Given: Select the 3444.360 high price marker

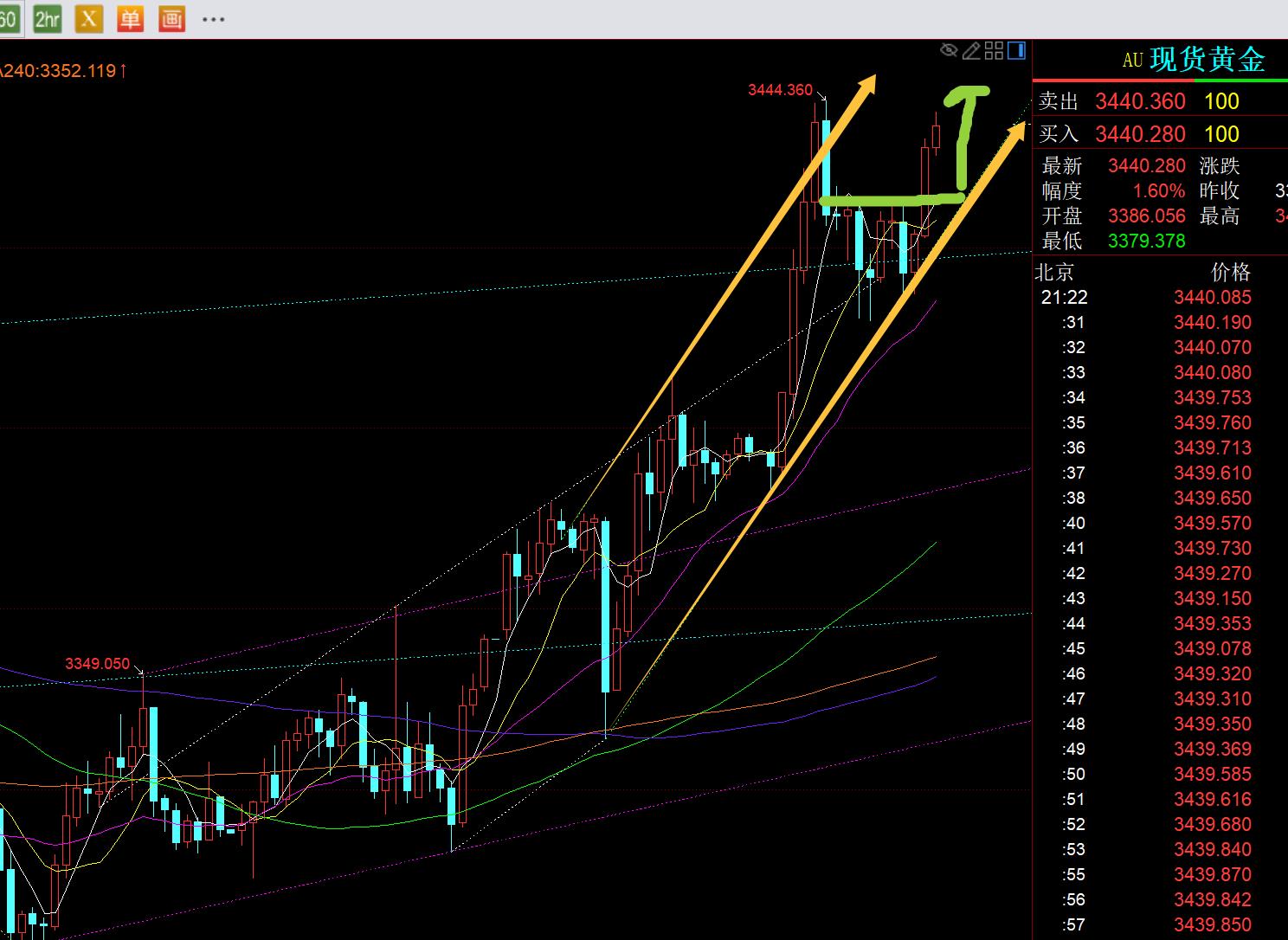Looking at the screenshot, I should (x=780, y=90).
